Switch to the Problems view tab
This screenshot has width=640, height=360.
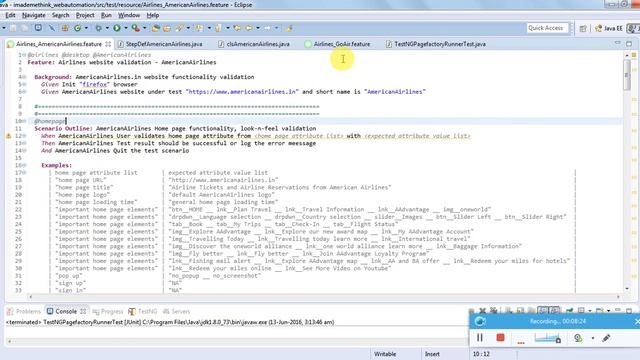point(24,311)
